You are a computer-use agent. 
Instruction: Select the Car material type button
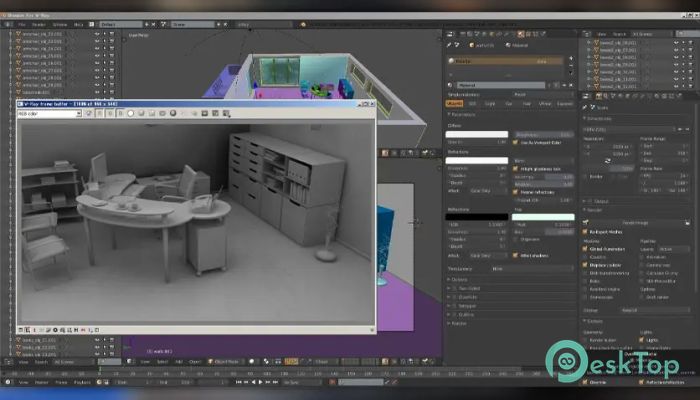(x=509, y=104)
